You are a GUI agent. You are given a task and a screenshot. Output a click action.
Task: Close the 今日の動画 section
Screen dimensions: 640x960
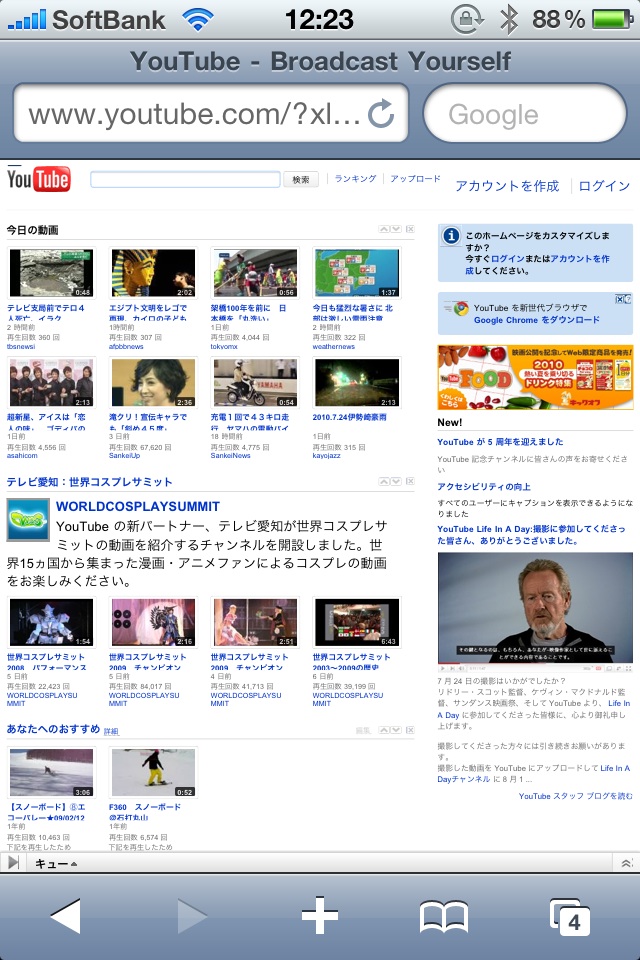[410, 229]
